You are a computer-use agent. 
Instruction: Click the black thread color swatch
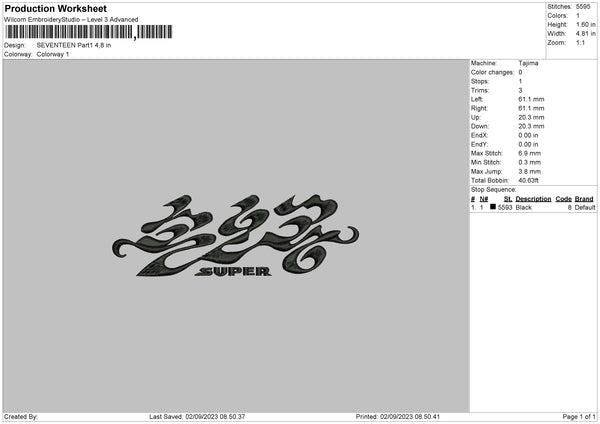(x=493, y=207)
